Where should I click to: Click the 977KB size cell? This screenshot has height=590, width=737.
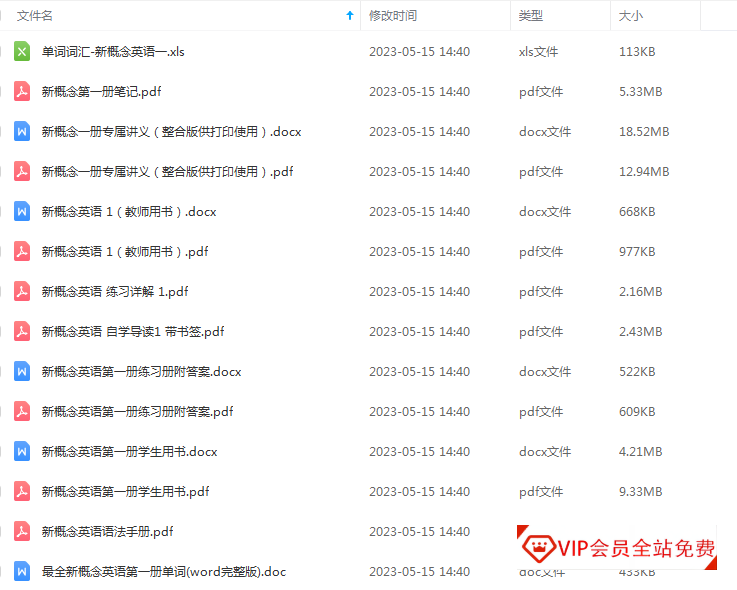coord(637,252)
